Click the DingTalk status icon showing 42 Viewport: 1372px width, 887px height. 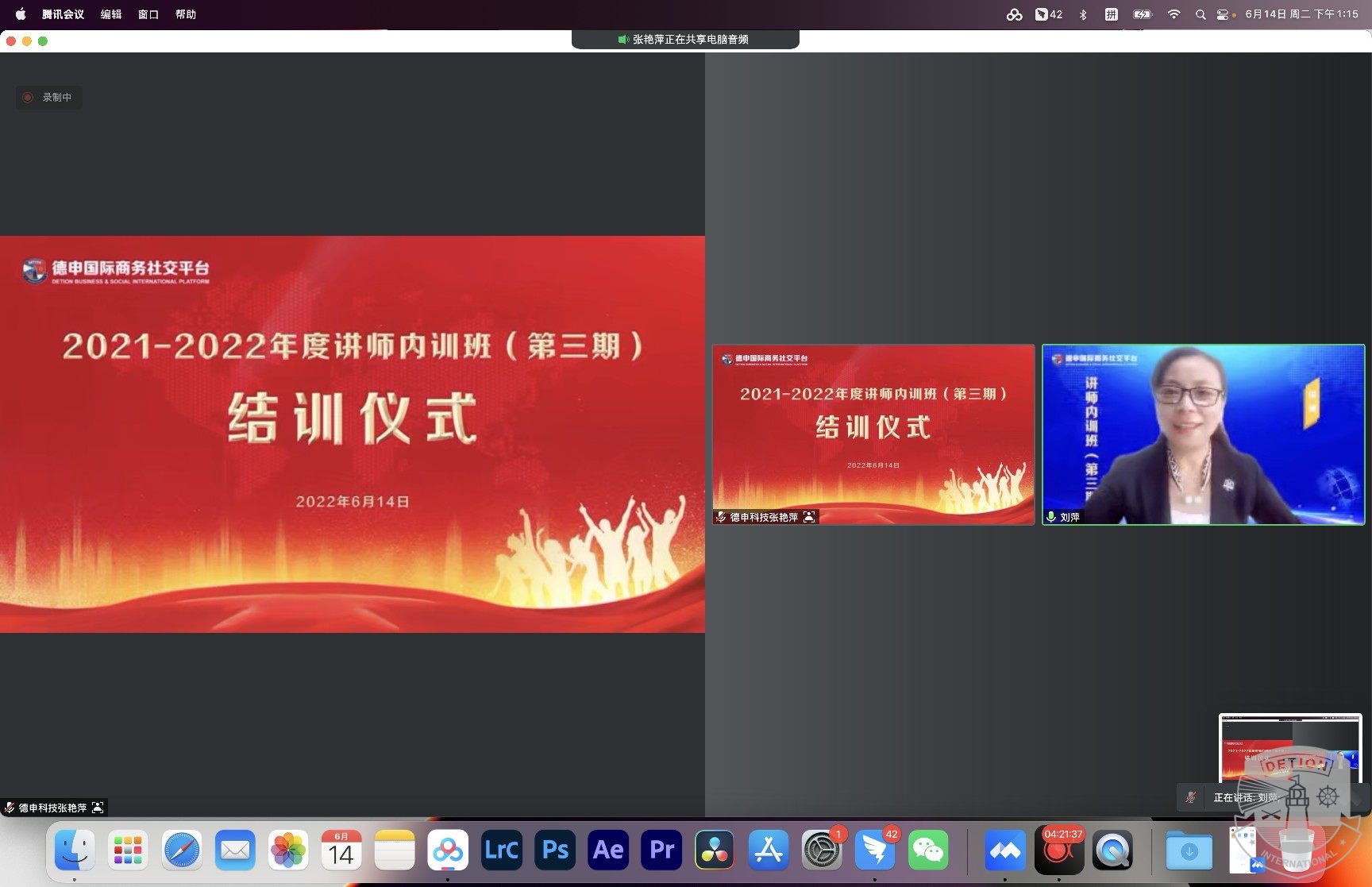[1048, 14]
